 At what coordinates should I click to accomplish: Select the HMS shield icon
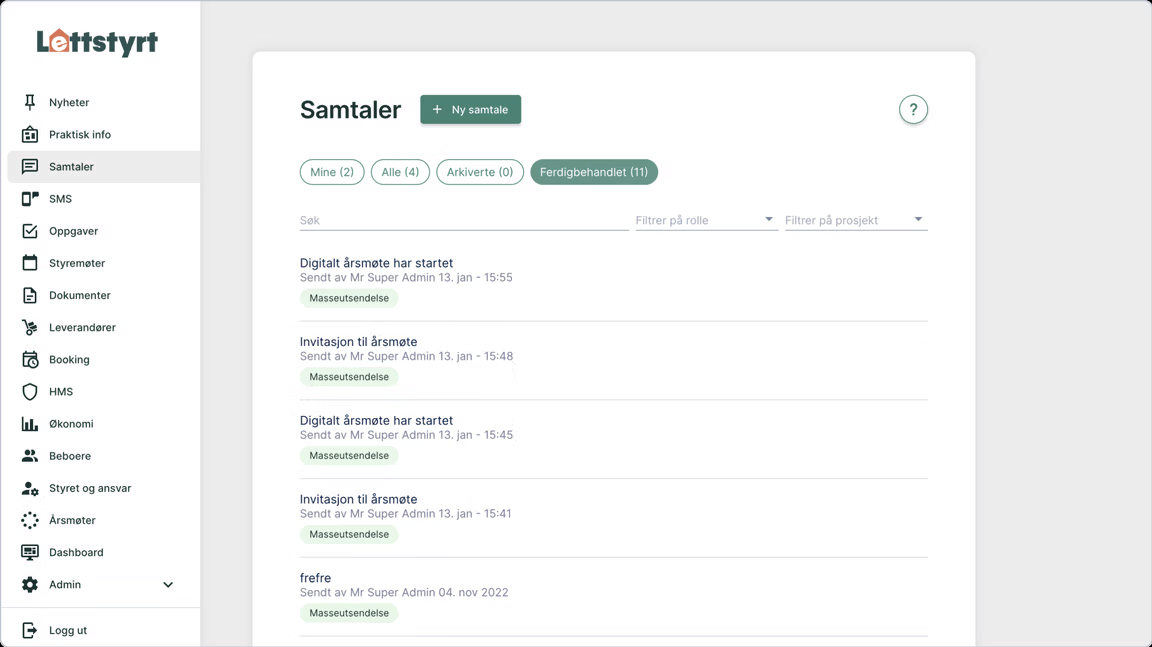(x=30, y=392)
